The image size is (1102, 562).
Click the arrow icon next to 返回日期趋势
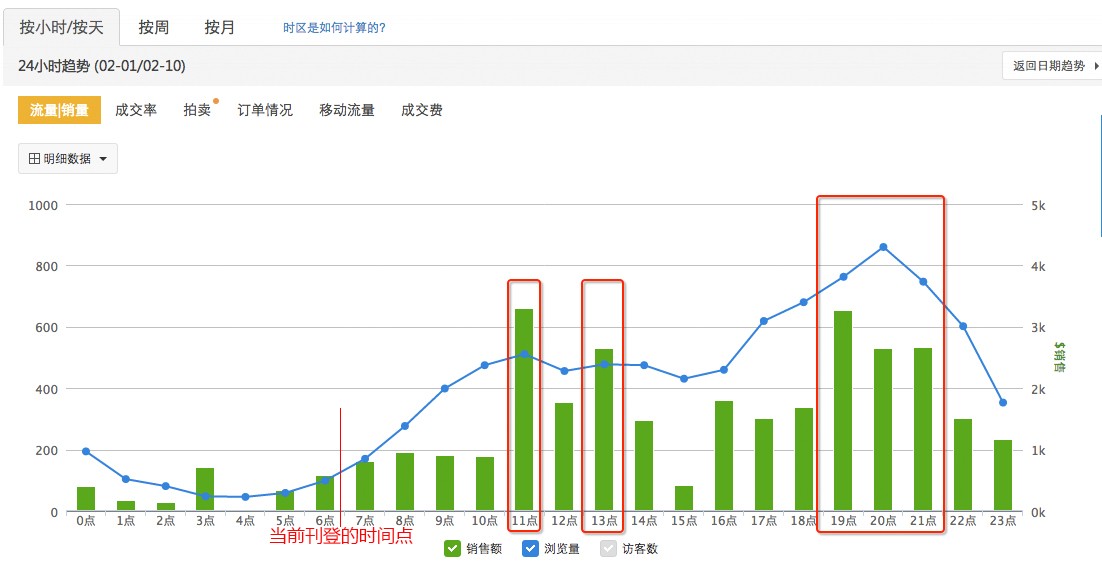pos(1097,66)
